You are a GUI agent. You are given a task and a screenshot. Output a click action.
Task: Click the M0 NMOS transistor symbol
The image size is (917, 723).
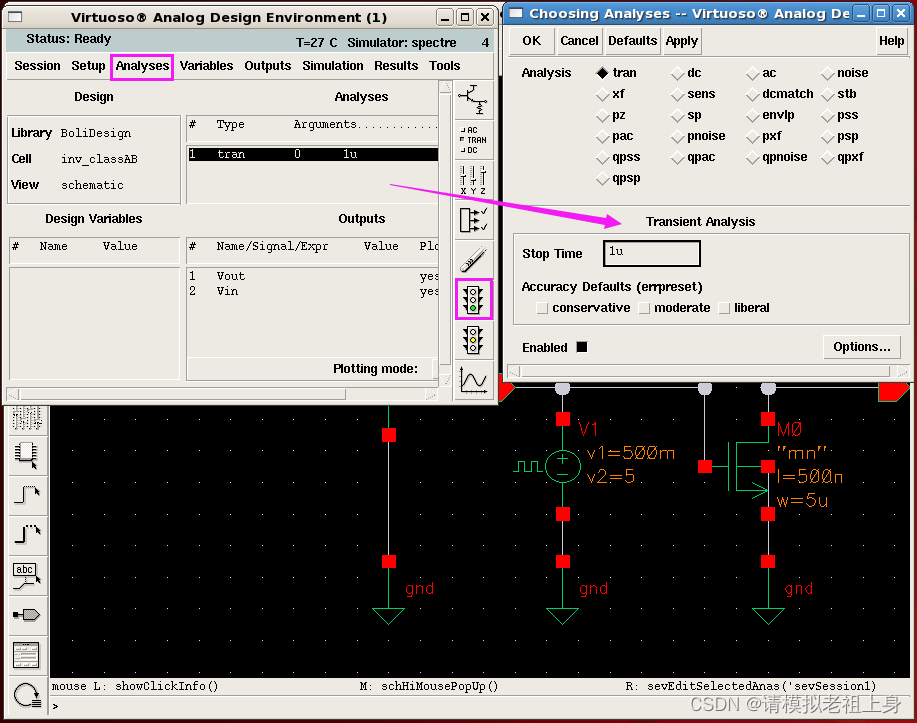coord(747,466)
